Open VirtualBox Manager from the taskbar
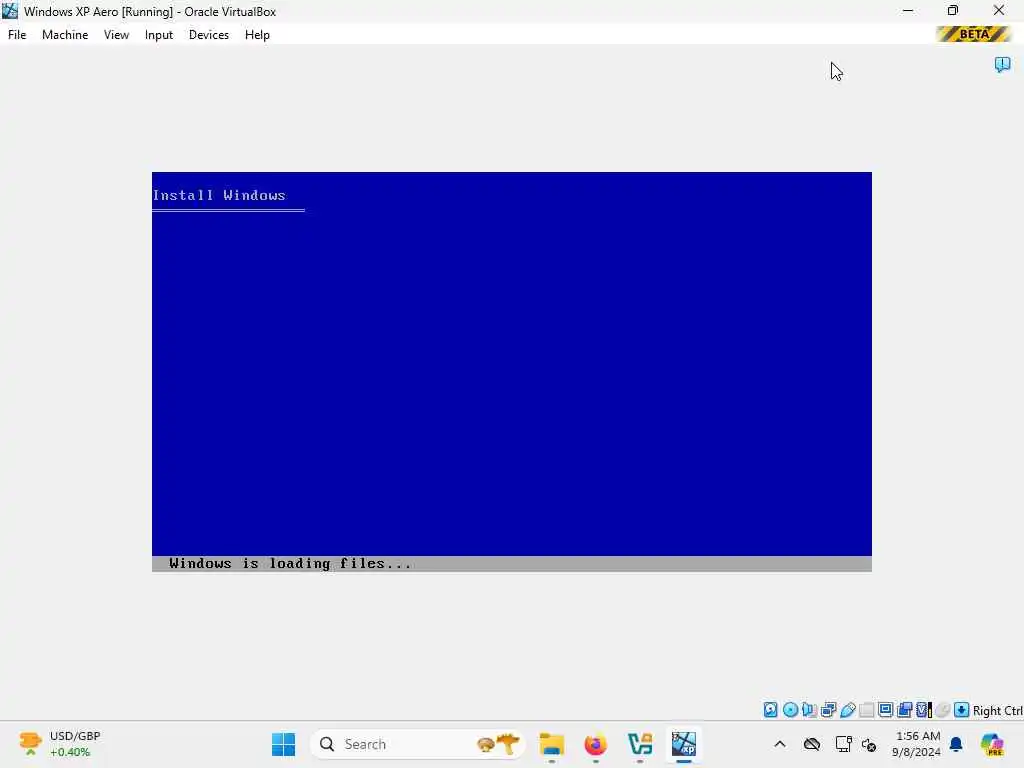The width and height of the screenshot is (1024, 768). pyautogui.click(x=640, y=744)
